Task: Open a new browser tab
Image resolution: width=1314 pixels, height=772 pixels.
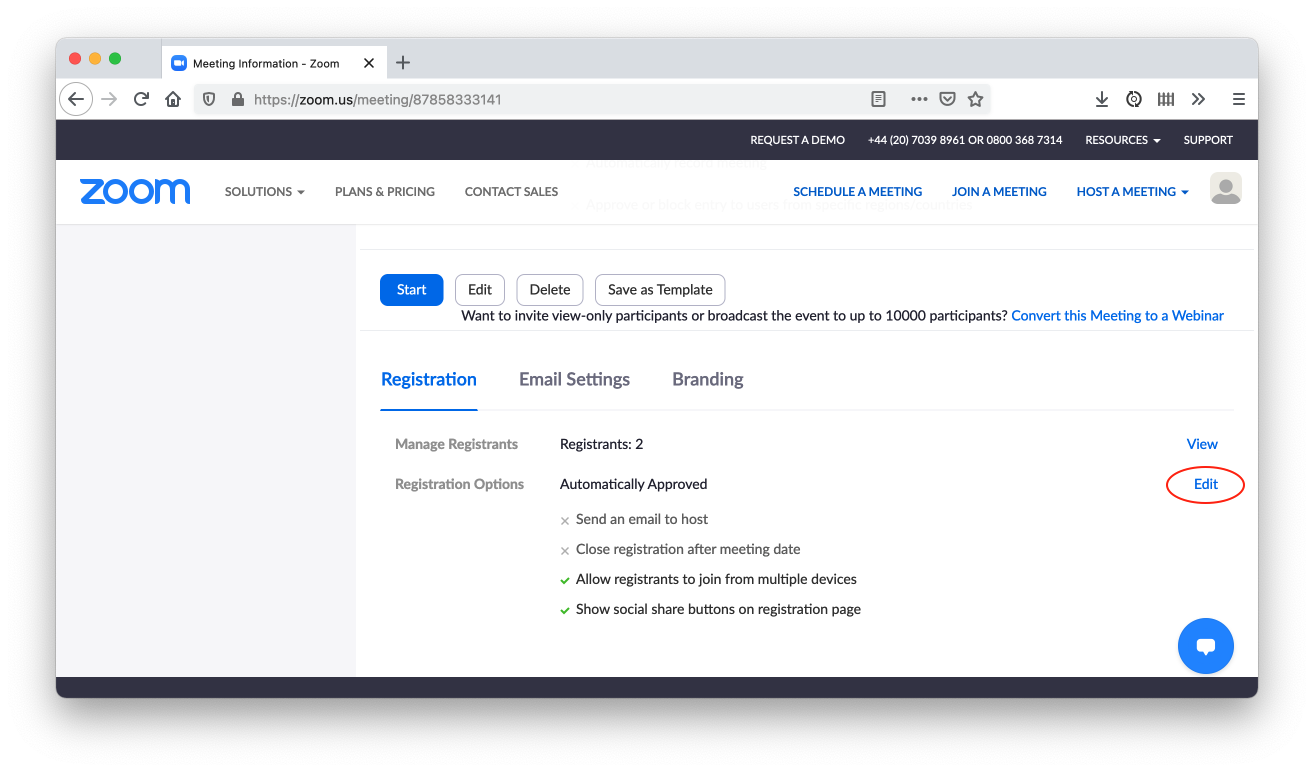Action: [403, 63]
